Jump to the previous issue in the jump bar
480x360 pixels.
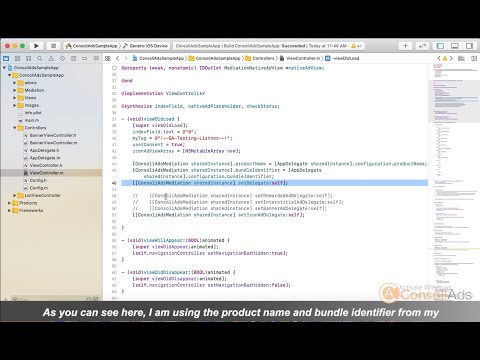tap(439, 58)
